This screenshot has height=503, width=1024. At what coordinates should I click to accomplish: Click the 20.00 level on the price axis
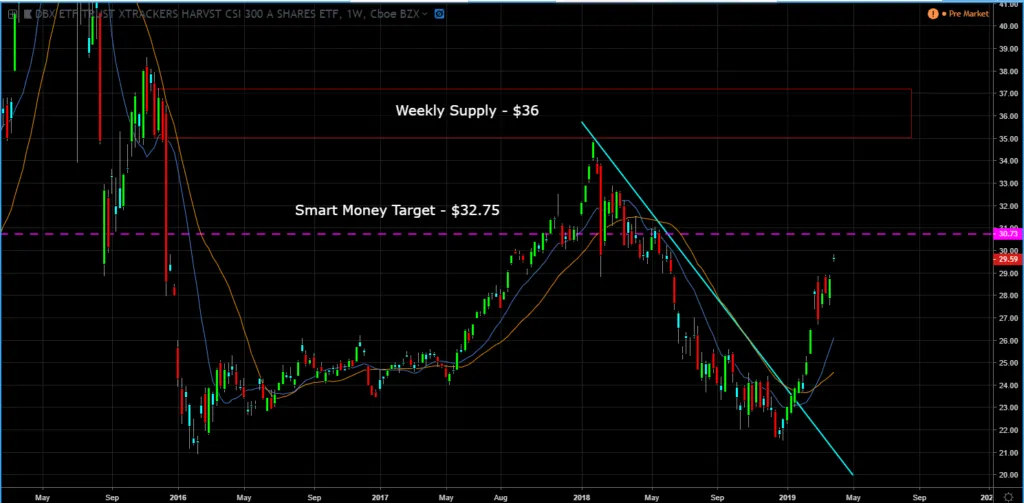[x=1008, y=475]
